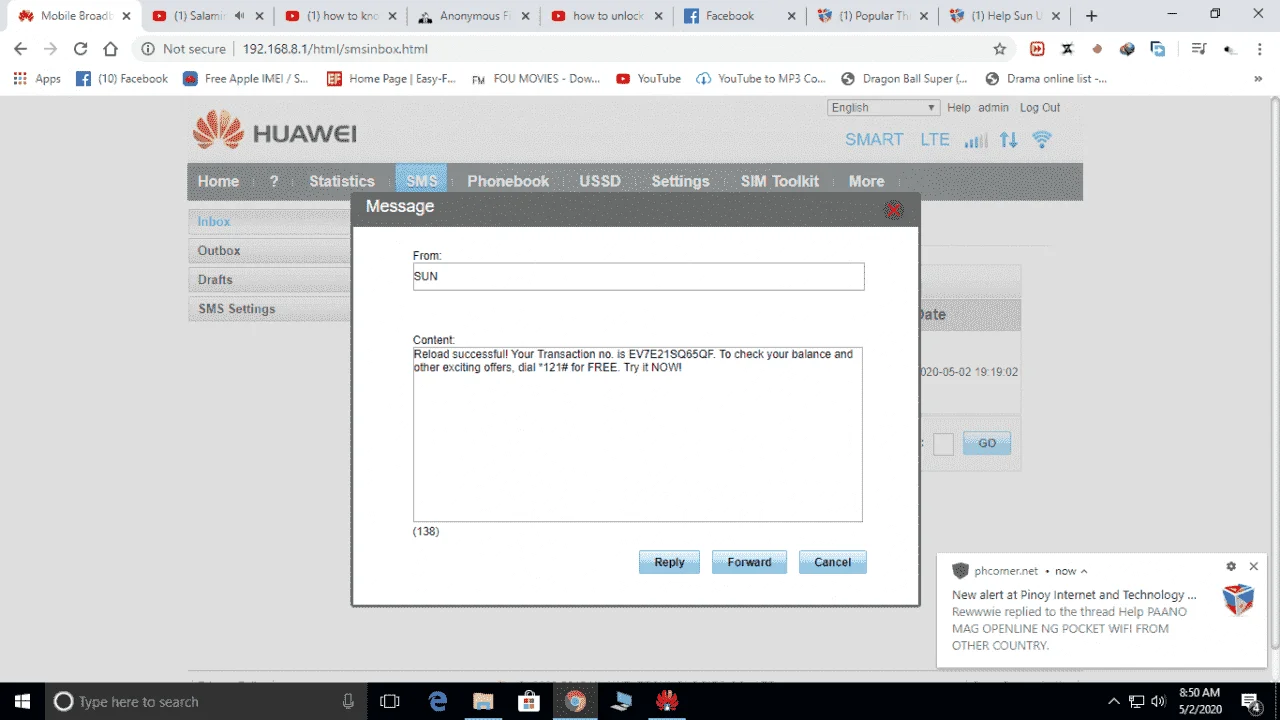Open the Phonebook menu item
Screen dimensions: 1280x720
[x=508, y=181]
